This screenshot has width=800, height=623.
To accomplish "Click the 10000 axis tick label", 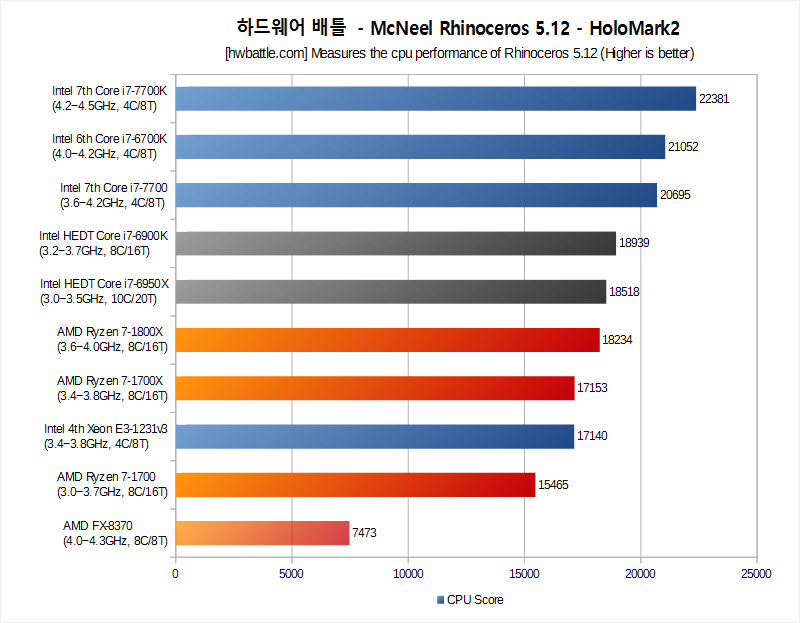I will 408,574.
